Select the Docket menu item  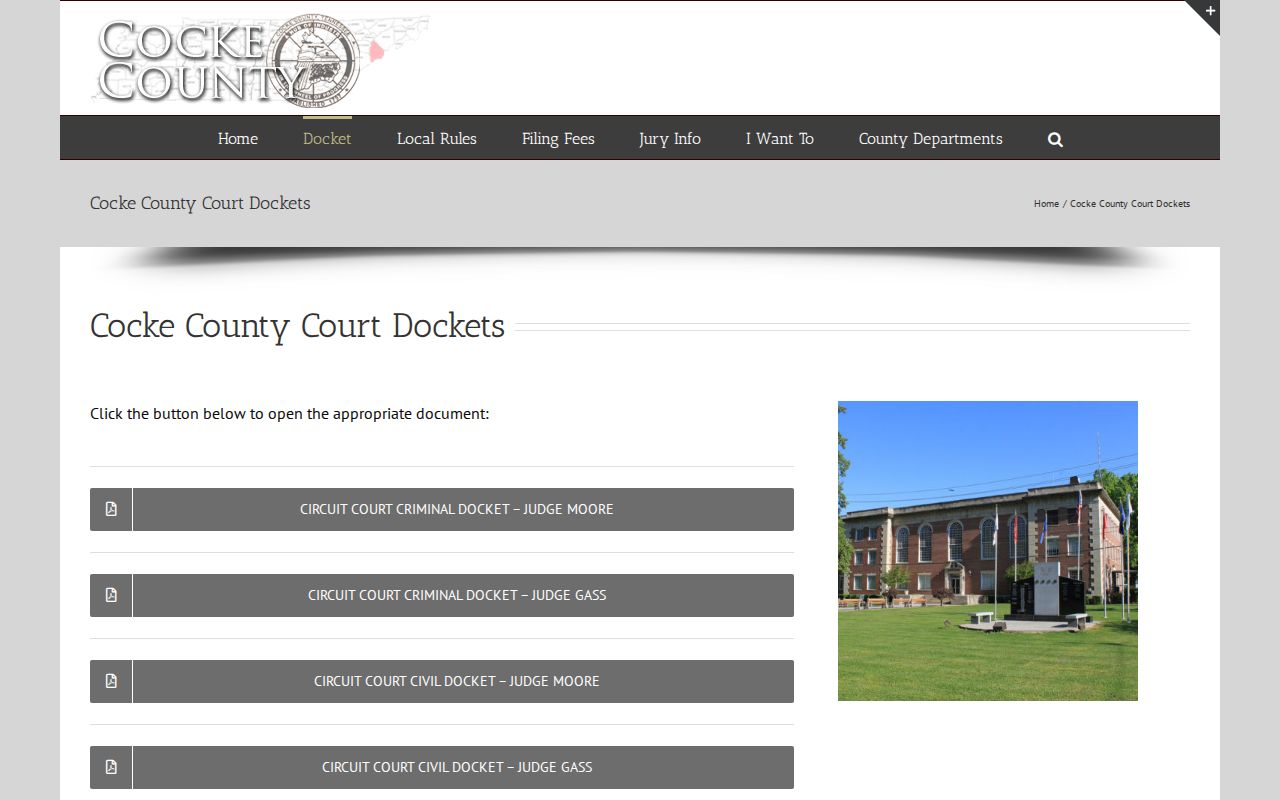tap(327, 139)
